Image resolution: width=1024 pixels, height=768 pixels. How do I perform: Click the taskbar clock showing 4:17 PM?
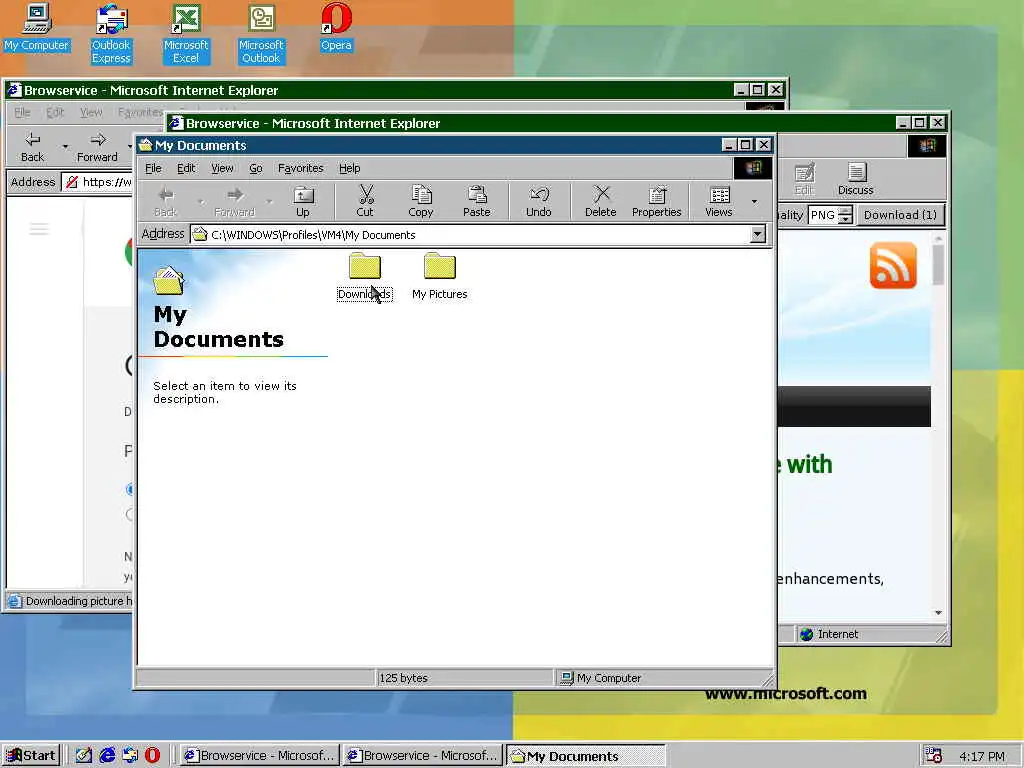point(982,756)
